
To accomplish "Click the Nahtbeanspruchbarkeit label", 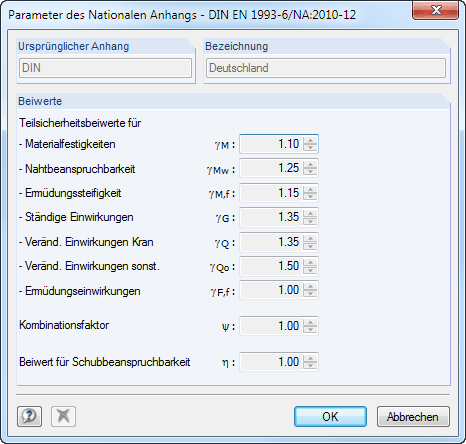I will pos(77,169).
